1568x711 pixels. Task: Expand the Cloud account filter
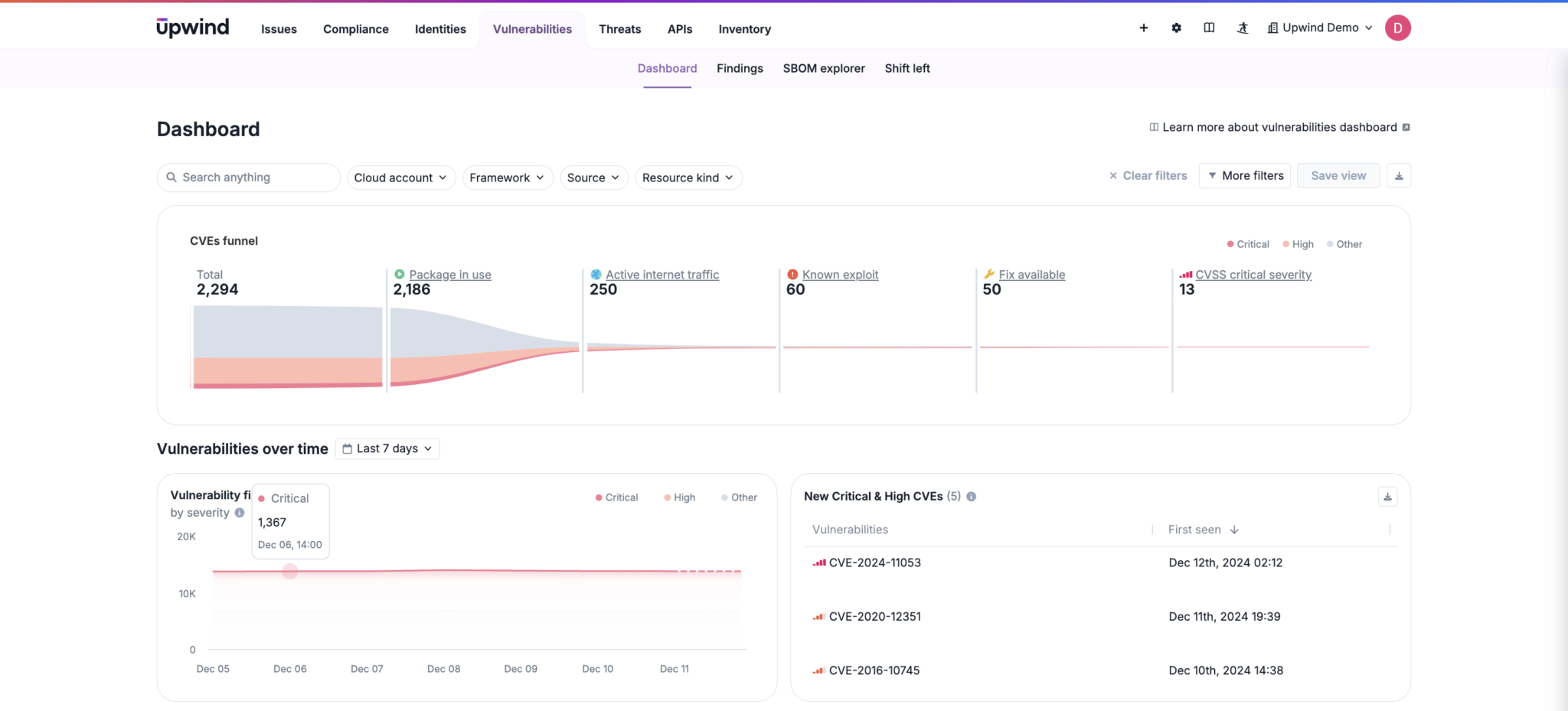(400, 178)
